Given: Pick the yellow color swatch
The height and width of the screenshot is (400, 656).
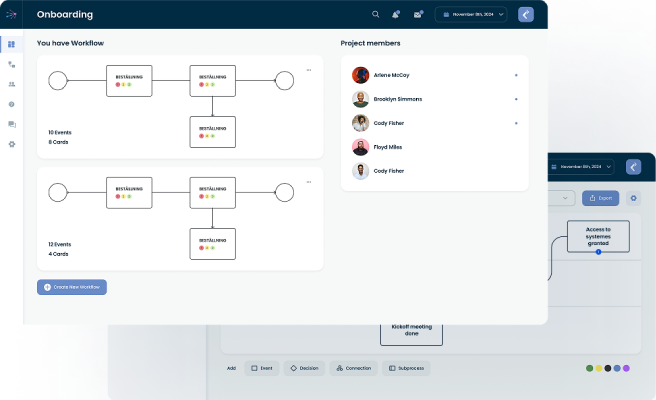Looking at the screenshot, I should click(599, 368).
